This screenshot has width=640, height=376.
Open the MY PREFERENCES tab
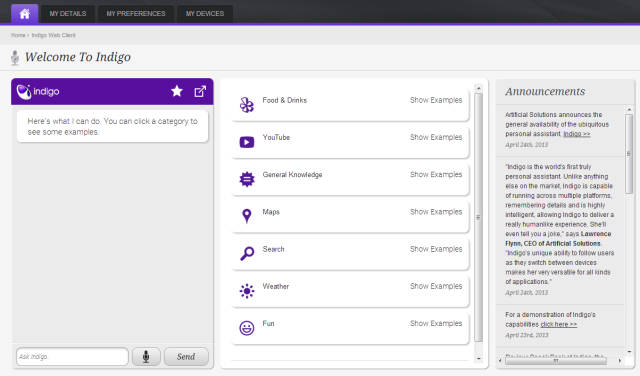coord(136,14)
